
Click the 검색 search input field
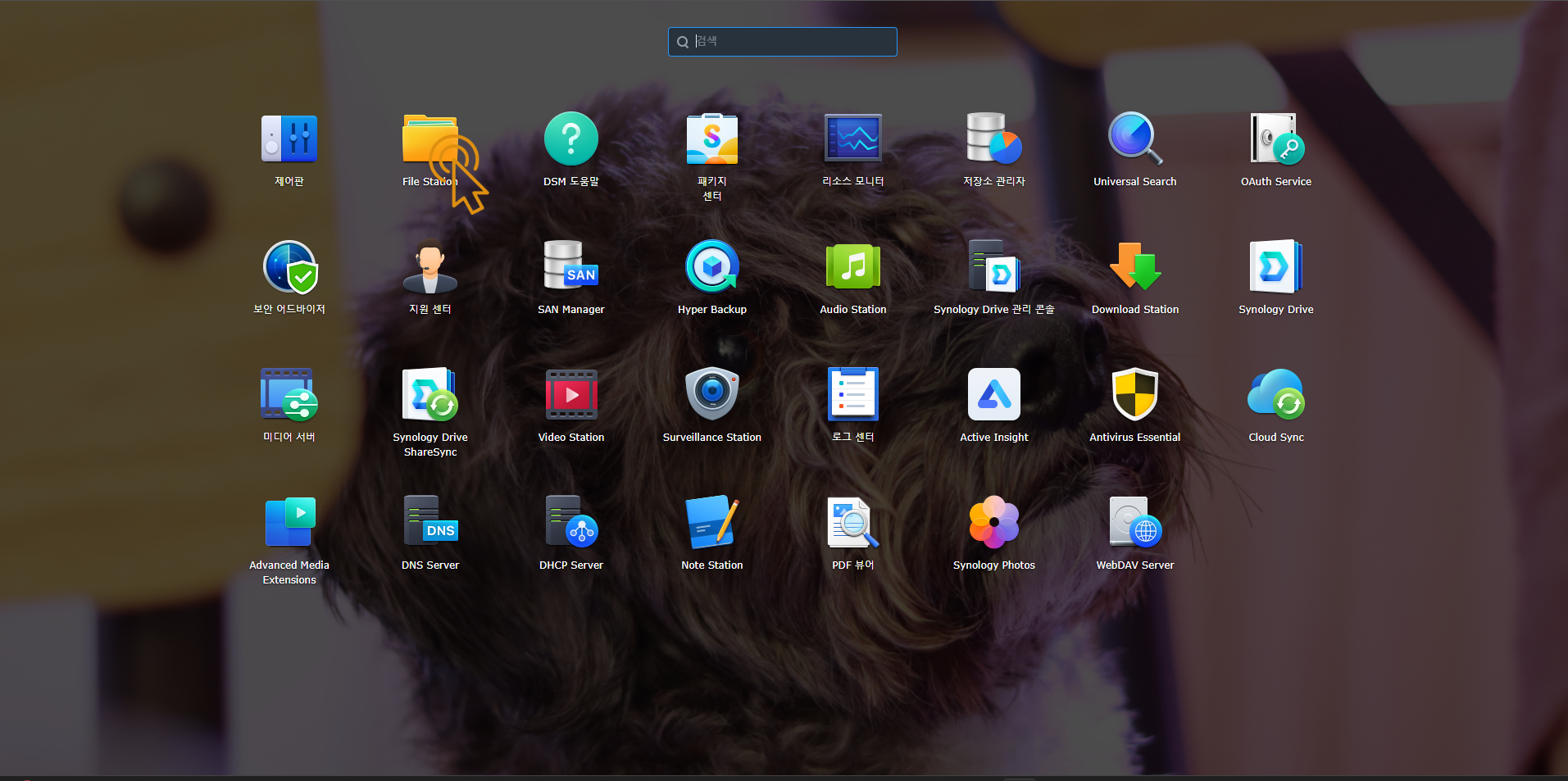783,42
